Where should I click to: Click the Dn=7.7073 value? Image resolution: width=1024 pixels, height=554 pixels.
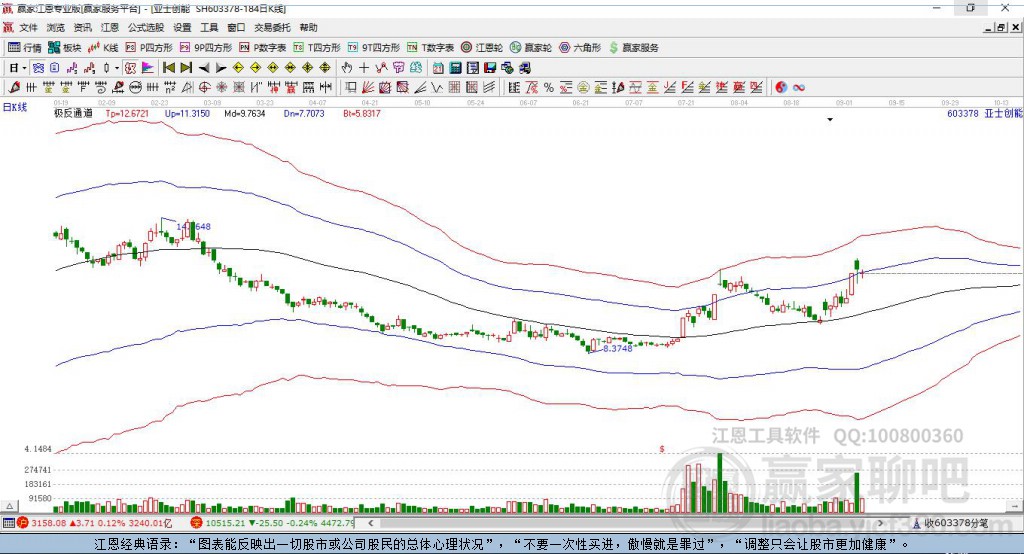tap(304, 113)
